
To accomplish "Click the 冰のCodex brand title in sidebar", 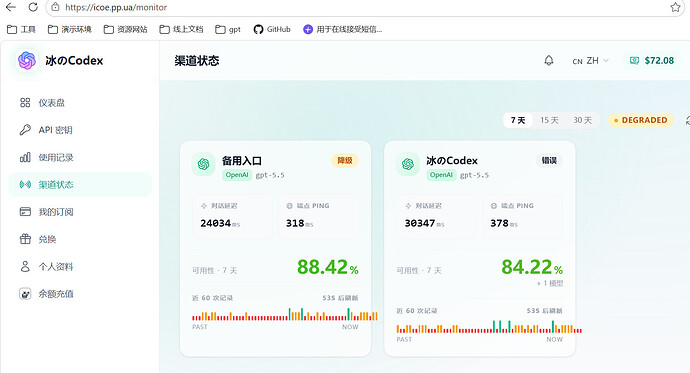I will [x=74, y=61].
